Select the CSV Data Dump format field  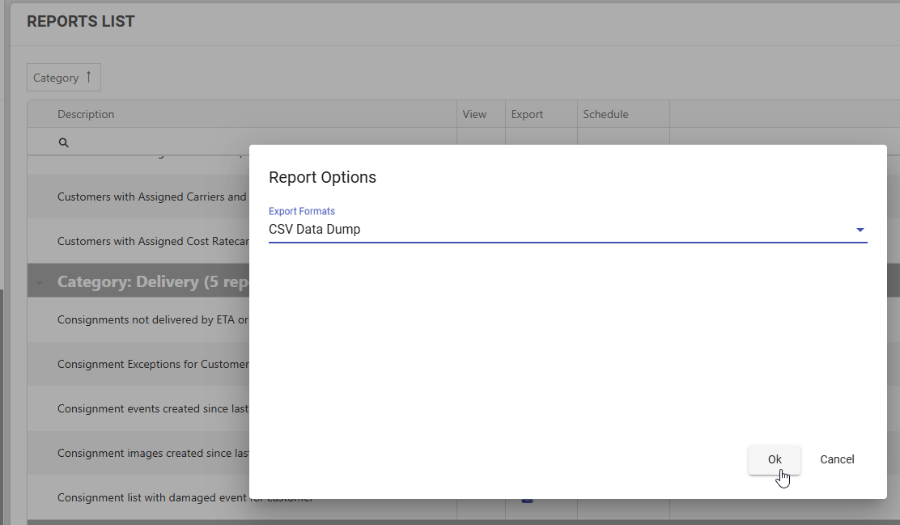(560, 230)
